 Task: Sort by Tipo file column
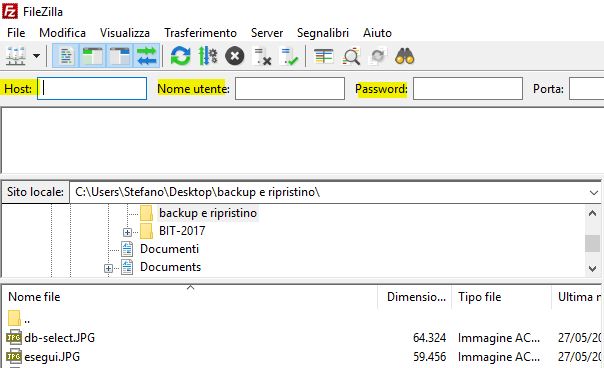coord(502,297)
